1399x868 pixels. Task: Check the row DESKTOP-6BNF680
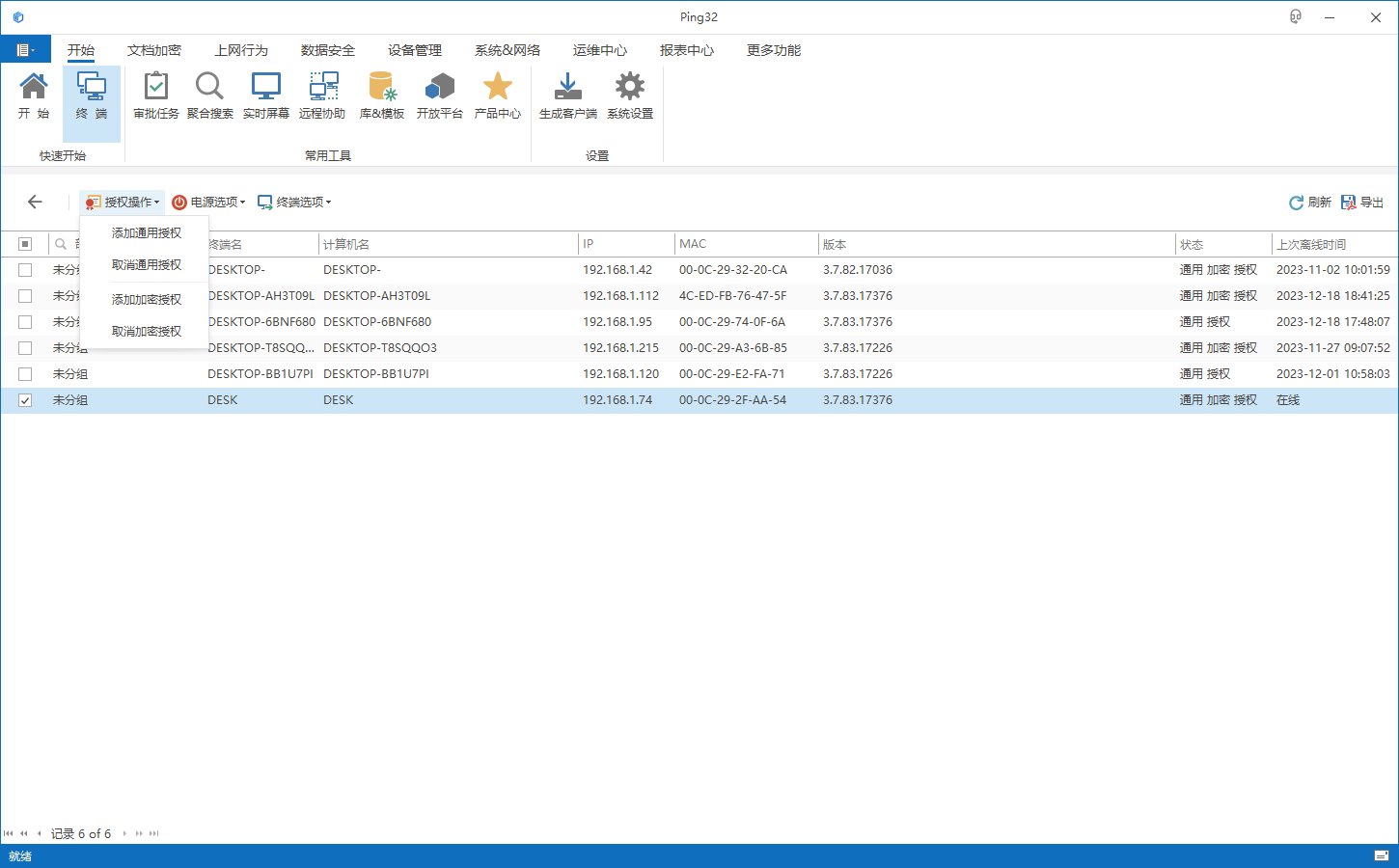click(25, 322)
